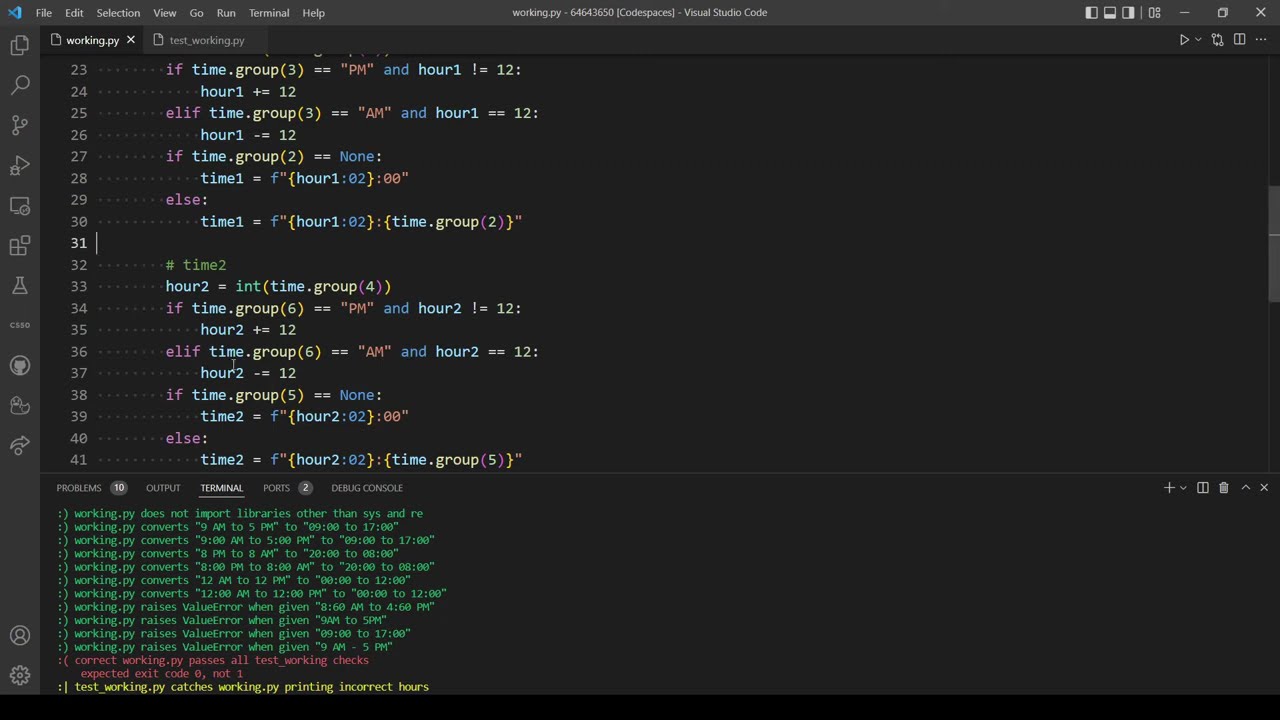
Task: Open the File menu
Action: coord(44,13)
